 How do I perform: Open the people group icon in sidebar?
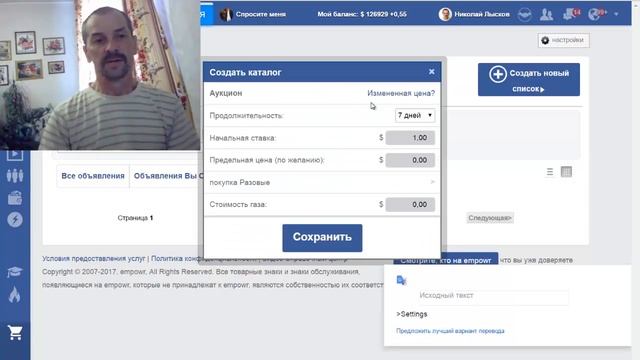[15, 176]
